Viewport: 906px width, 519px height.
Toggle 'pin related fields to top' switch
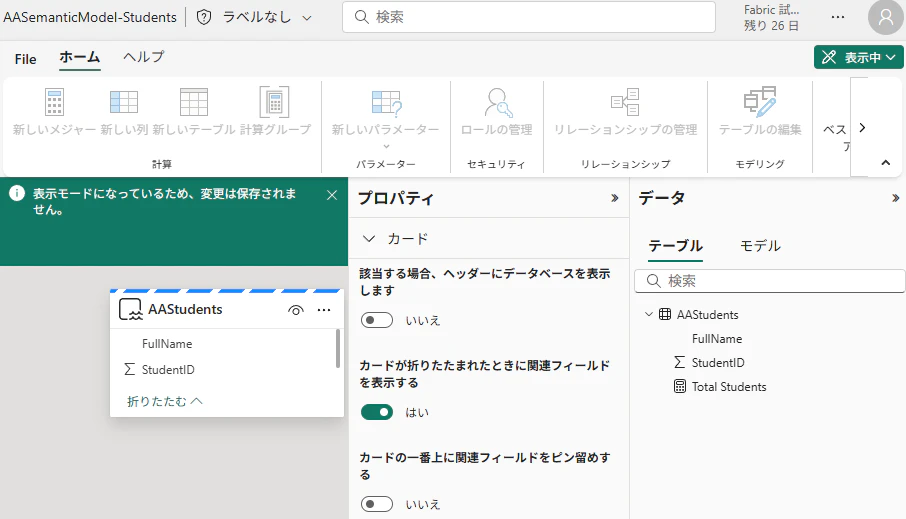click(x=377, y=504)
